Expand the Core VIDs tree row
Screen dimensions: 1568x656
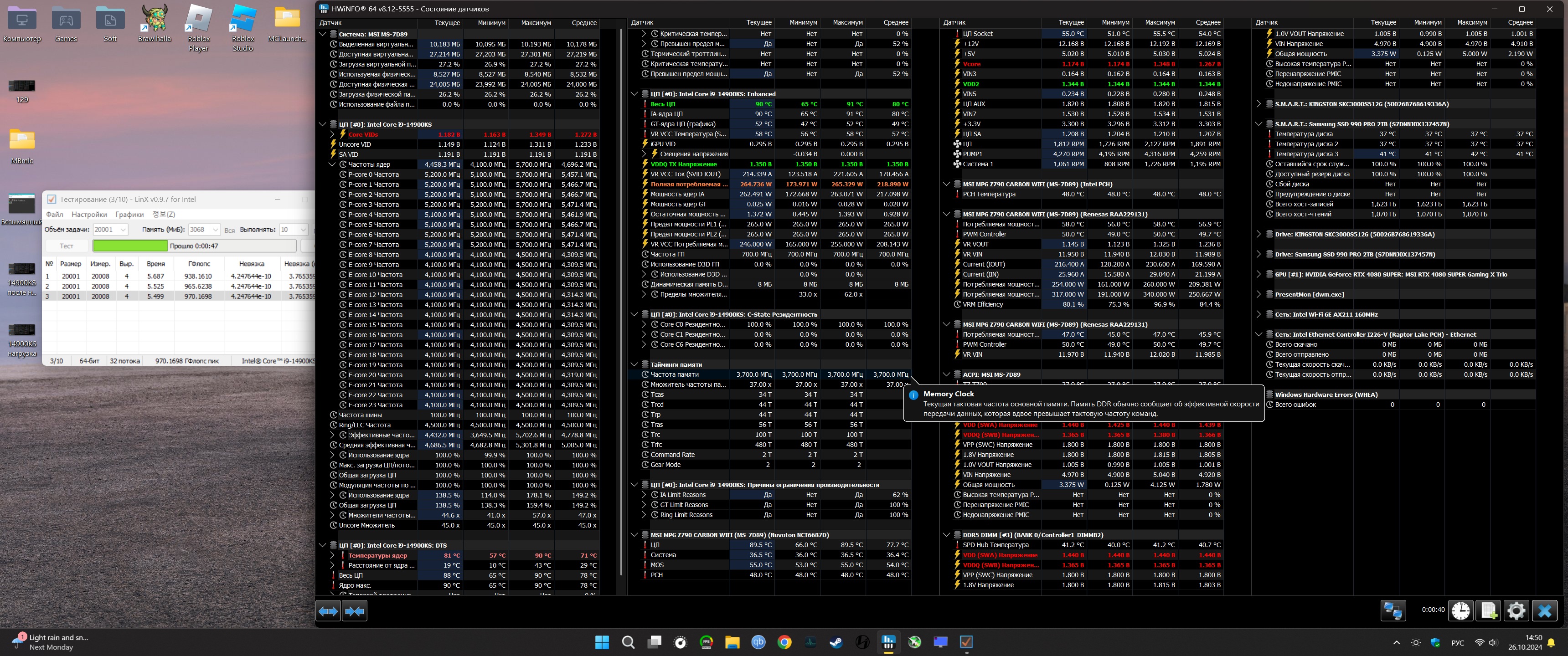pyautogui.click(x=332, y=134)
